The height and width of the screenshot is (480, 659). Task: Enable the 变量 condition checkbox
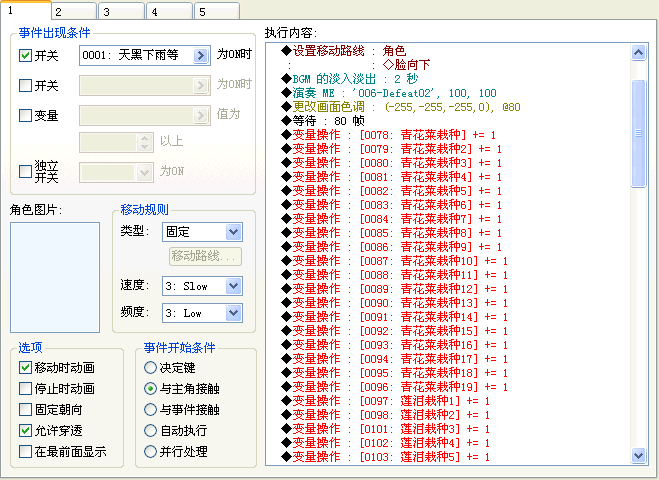click(x=25, y=115)
